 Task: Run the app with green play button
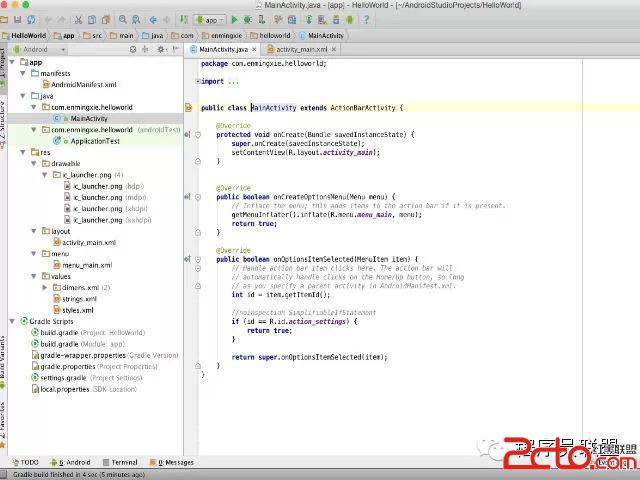coord(235,19)
